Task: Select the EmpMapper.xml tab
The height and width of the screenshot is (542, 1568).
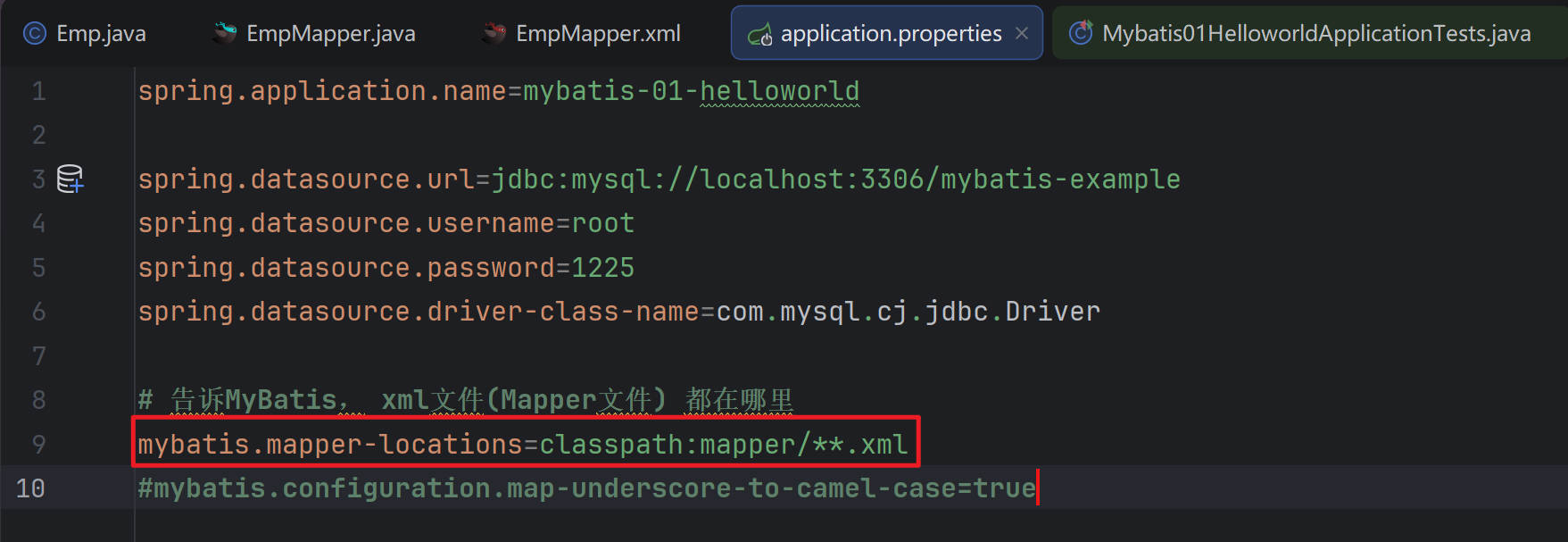Action: pyautogui.click(x=598, y=34)
